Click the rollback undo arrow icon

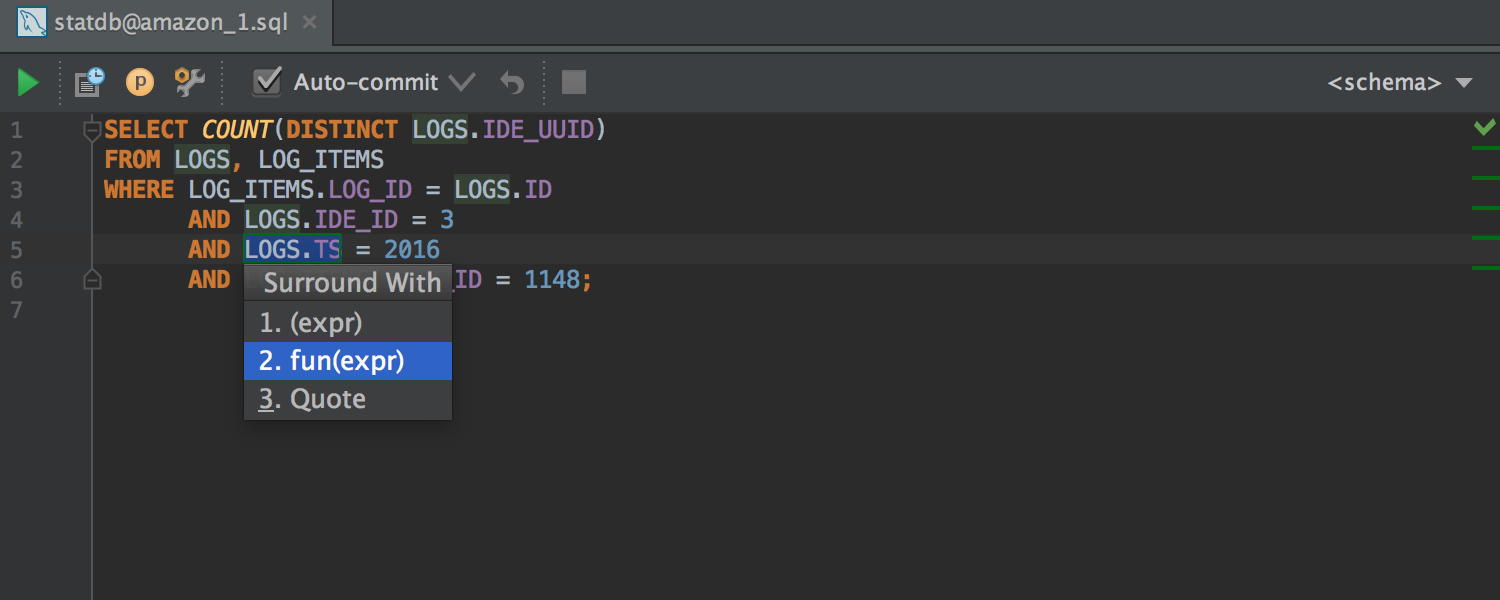[511, 82]
